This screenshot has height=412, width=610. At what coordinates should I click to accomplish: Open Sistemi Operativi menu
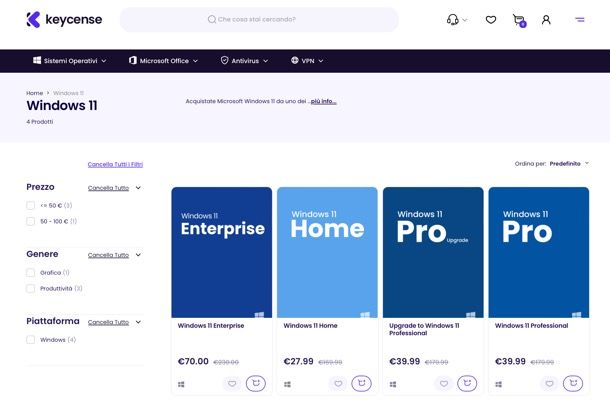(x=70, y=61)
